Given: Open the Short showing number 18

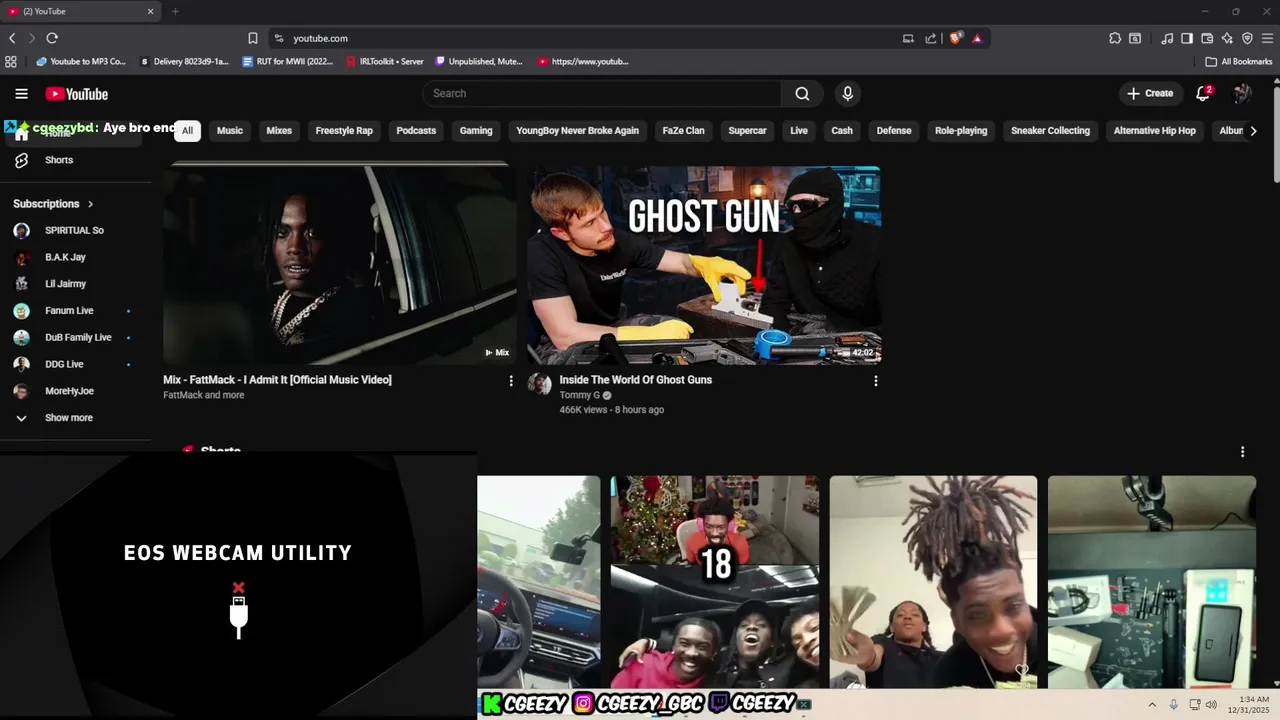Looking at the screenshot, I should click(x=715, y=582).
